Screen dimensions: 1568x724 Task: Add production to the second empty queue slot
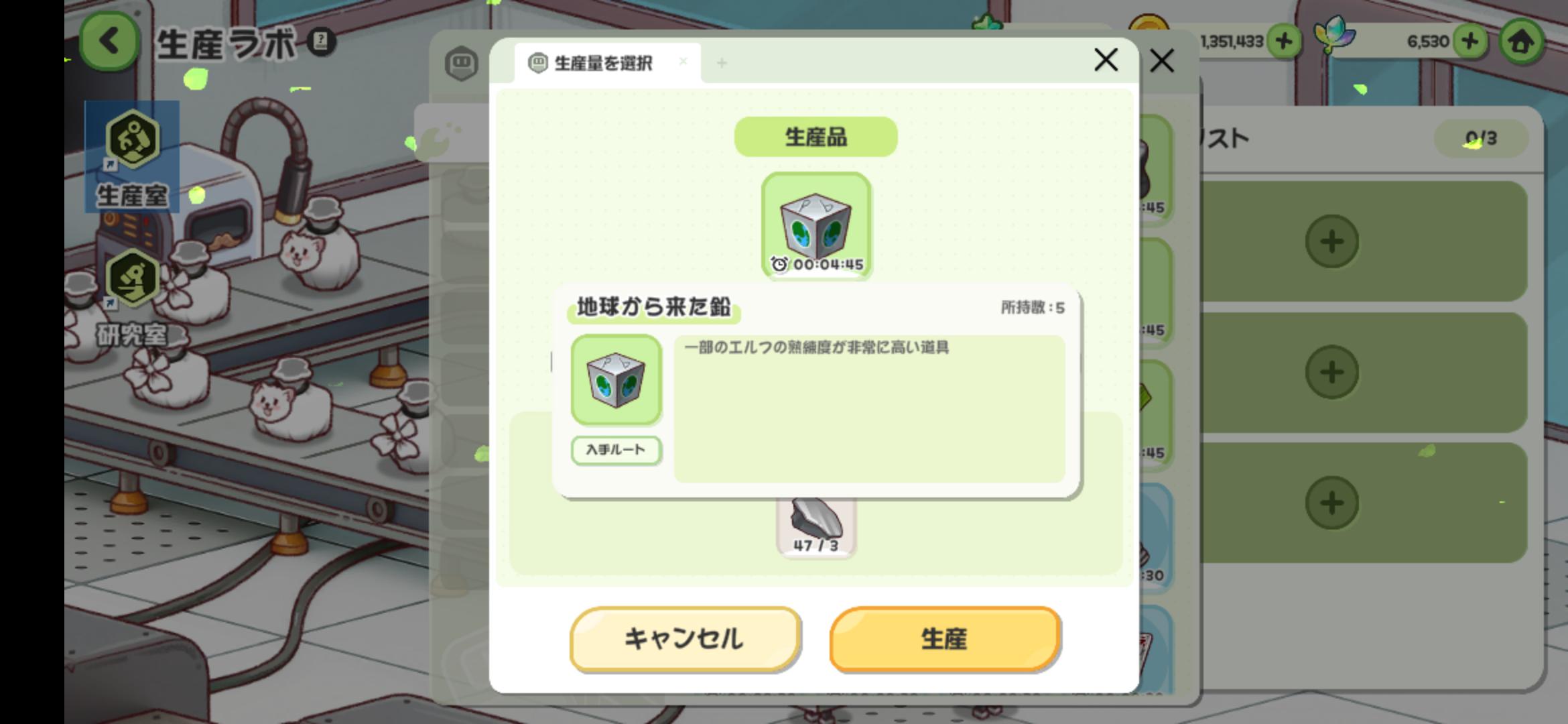1332,372
